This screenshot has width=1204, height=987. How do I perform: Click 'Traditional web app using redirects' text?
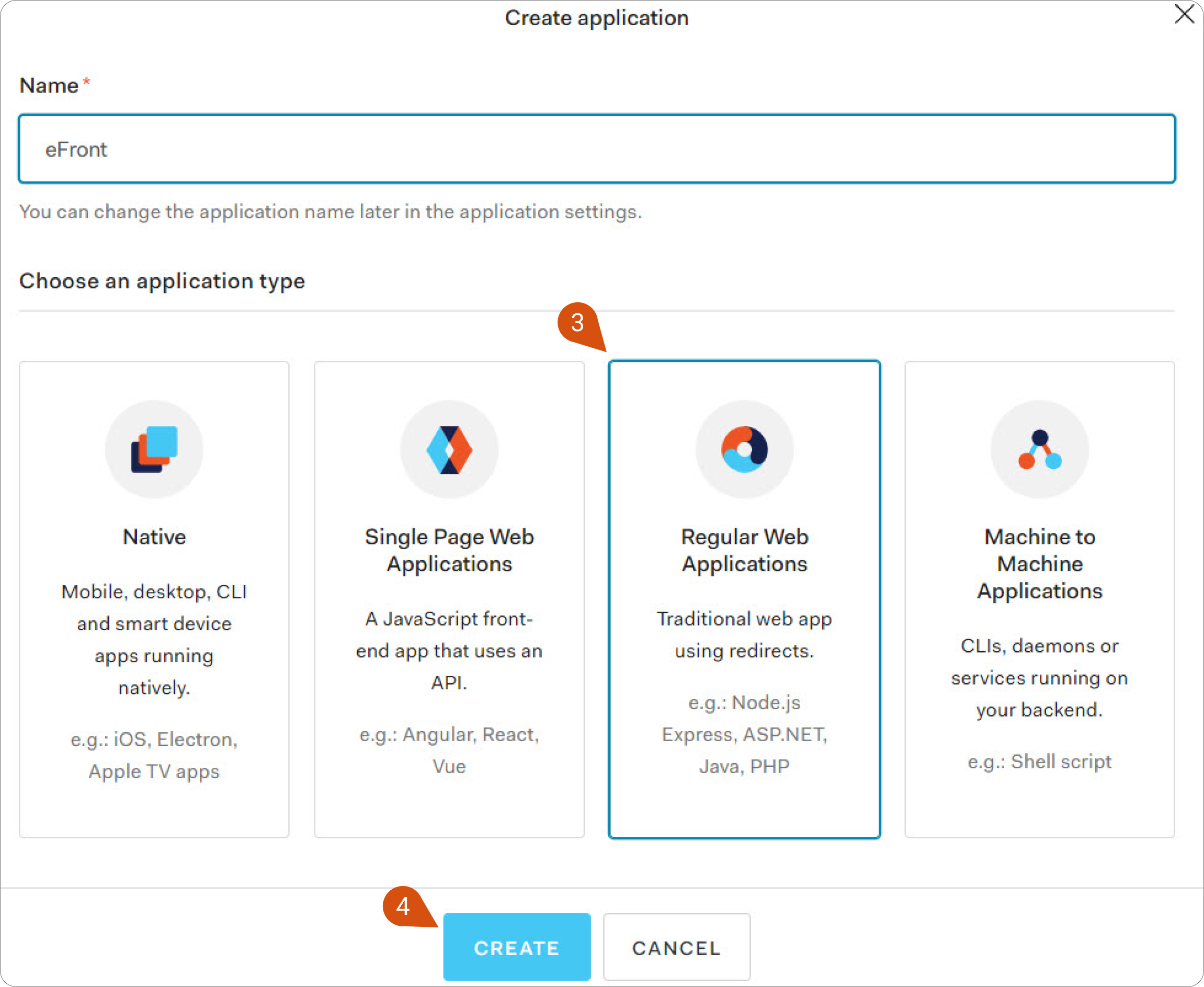(744, 634)
